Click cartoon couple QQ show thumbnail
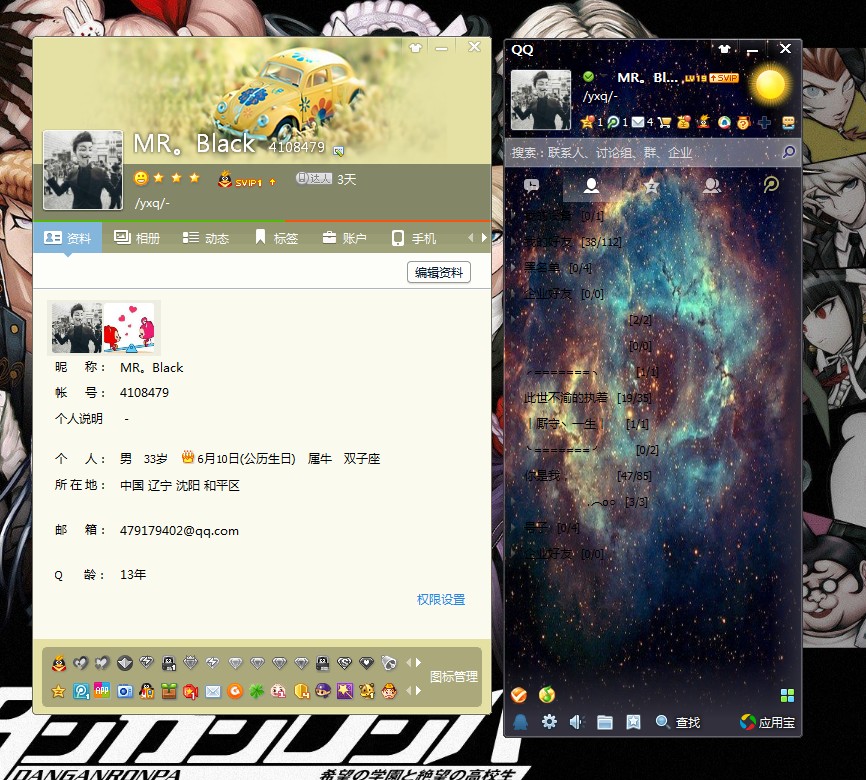 pos(129,328)
